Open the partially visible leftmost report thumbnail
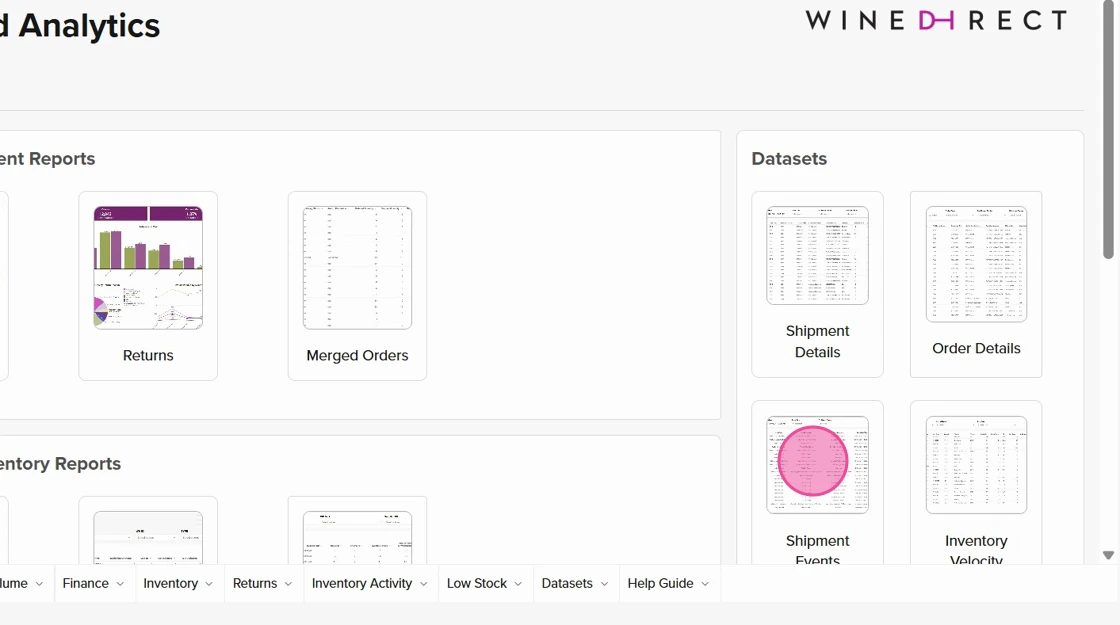 click(4, 285)
